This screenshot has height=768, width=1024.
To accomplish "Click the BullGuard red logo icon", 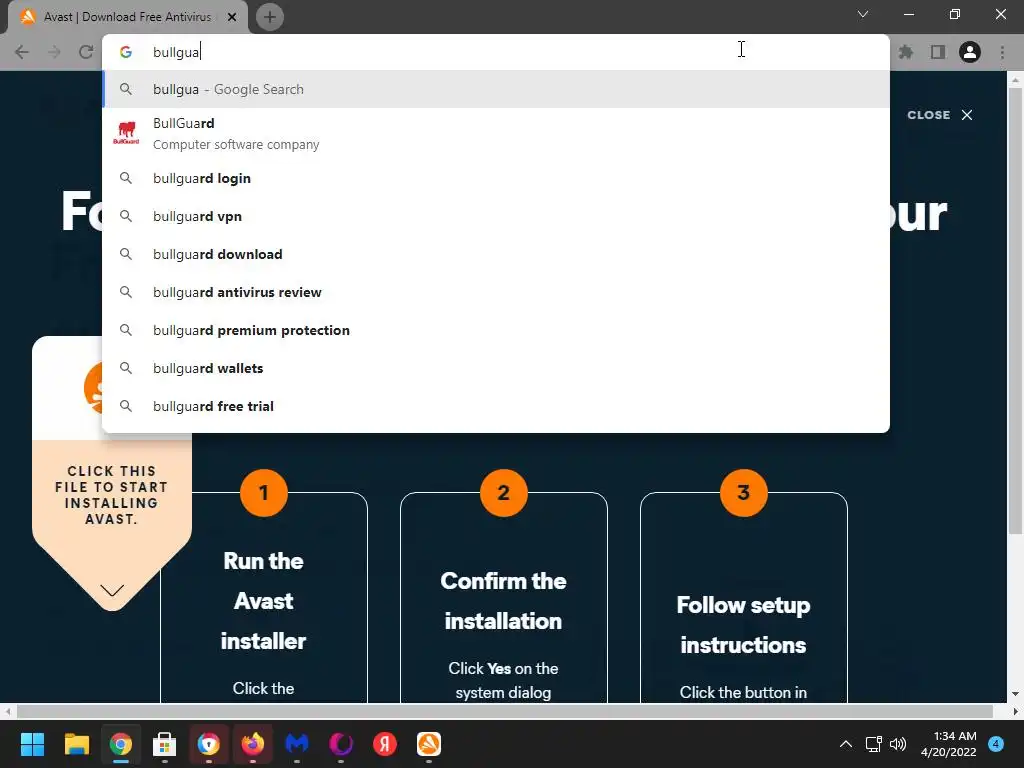I will pyautogui.click(x=126, y=133).
